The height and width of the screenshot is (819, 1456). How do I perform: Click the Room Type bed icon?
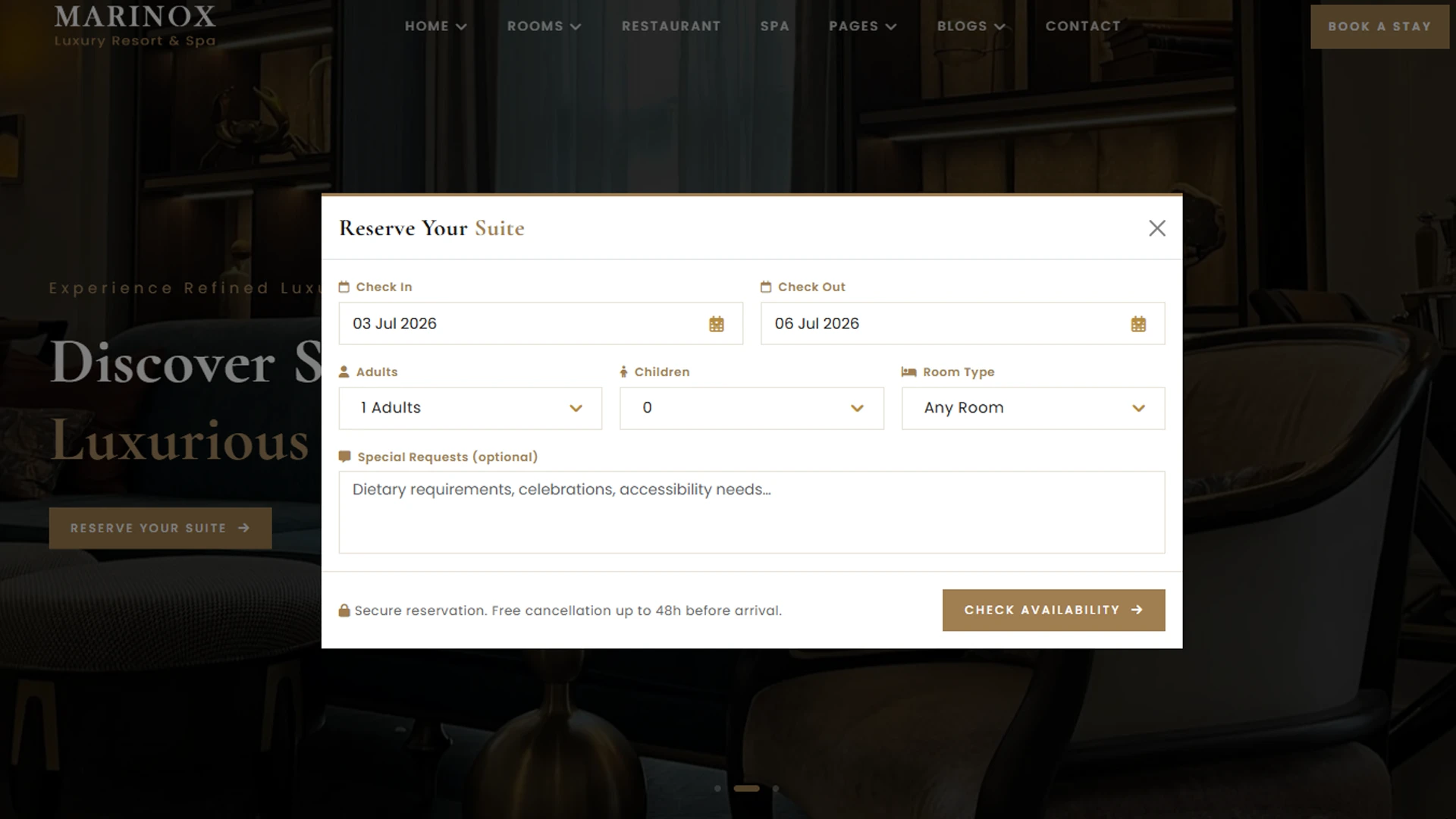[908, 372]
